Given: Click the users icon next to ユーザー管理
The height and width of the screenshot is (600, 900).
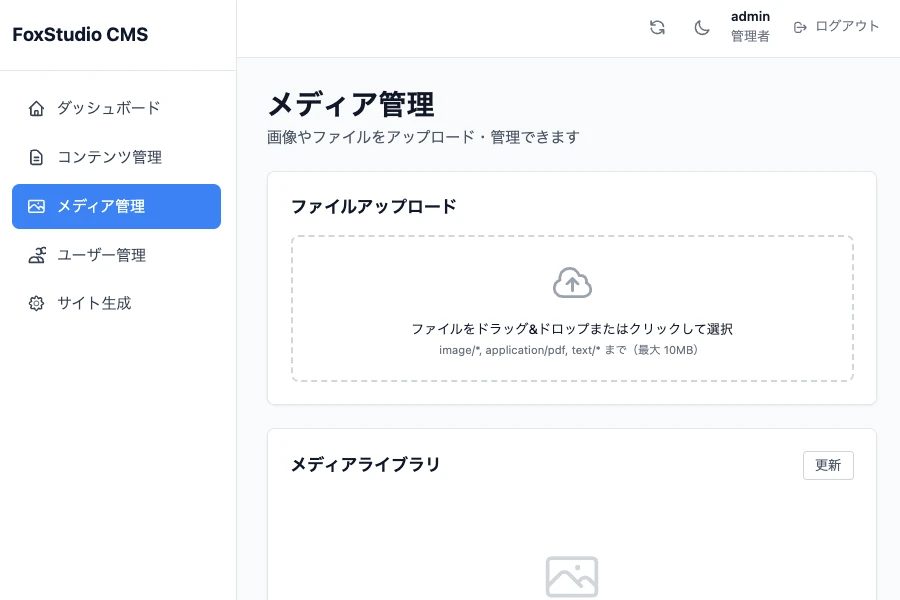Looking at the screenshot, I should tap(37, 255).
